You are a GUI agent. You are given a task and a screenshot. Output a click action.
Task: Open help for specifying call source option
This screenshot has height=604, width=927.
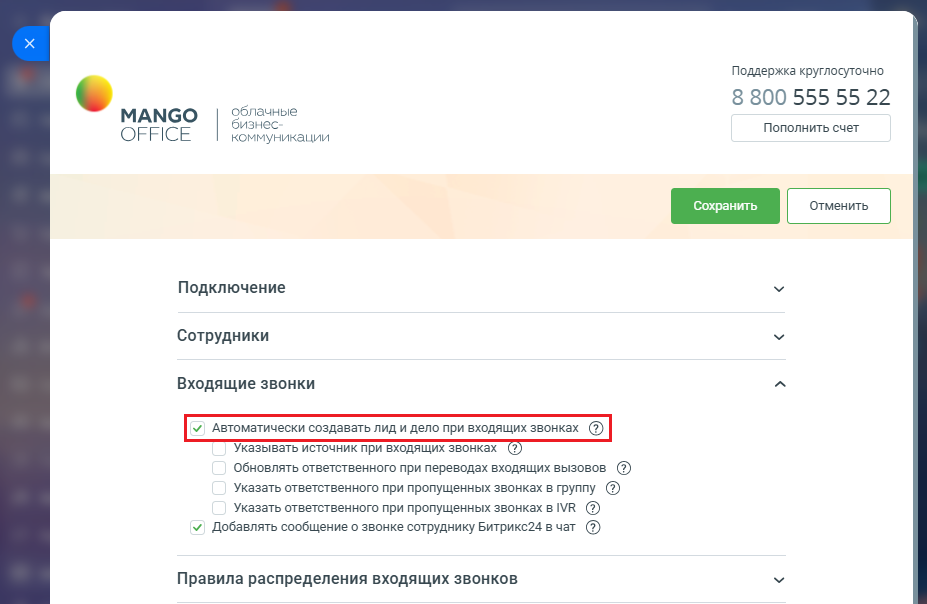pos(515,448)
